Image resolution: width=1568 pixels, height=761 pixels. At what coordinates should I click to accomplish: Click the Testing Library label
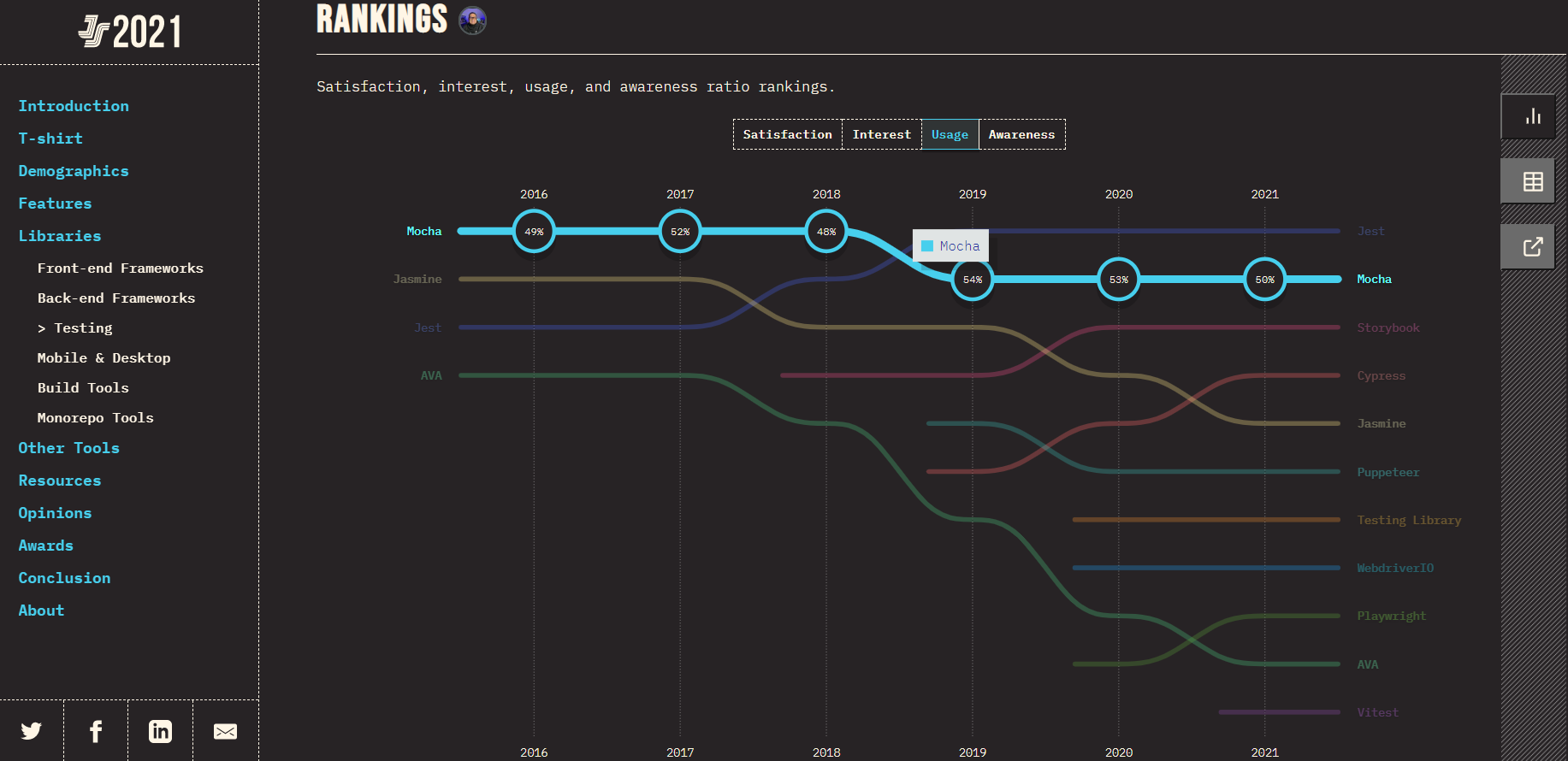[1409, 520]
